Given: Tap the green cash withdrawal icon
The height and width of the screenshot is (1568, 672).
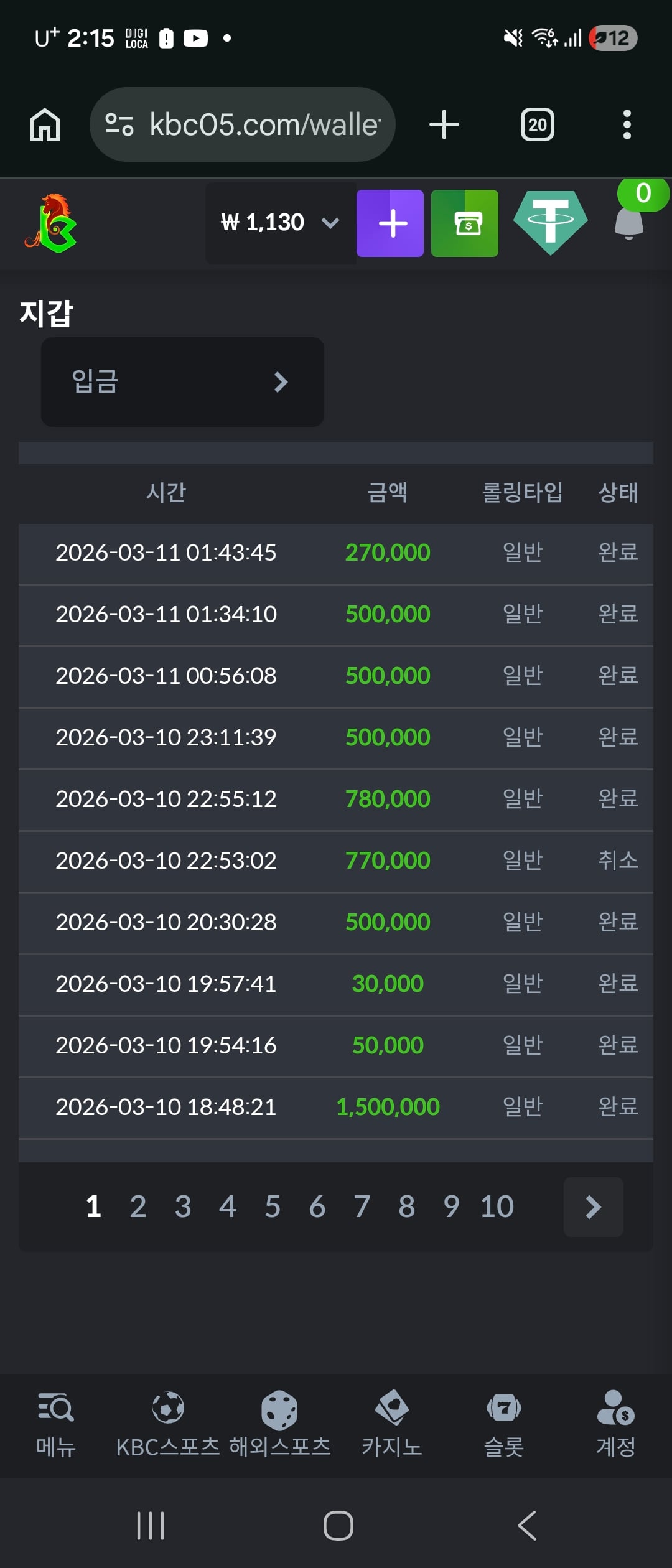Looking at the screenshot, I should 465,223.
